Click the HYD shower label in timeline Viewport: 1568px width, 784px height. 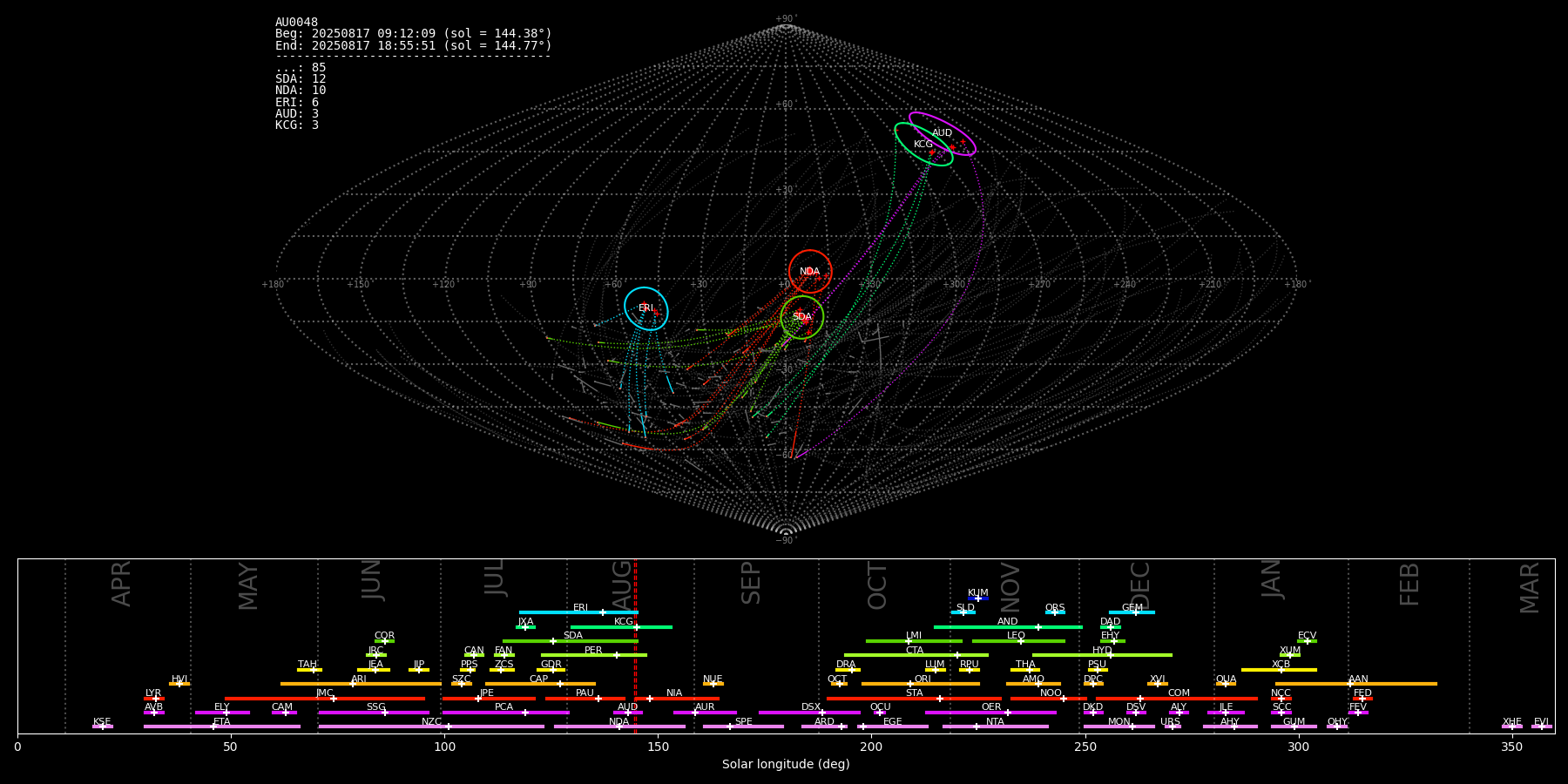[x=1102, y=651]
